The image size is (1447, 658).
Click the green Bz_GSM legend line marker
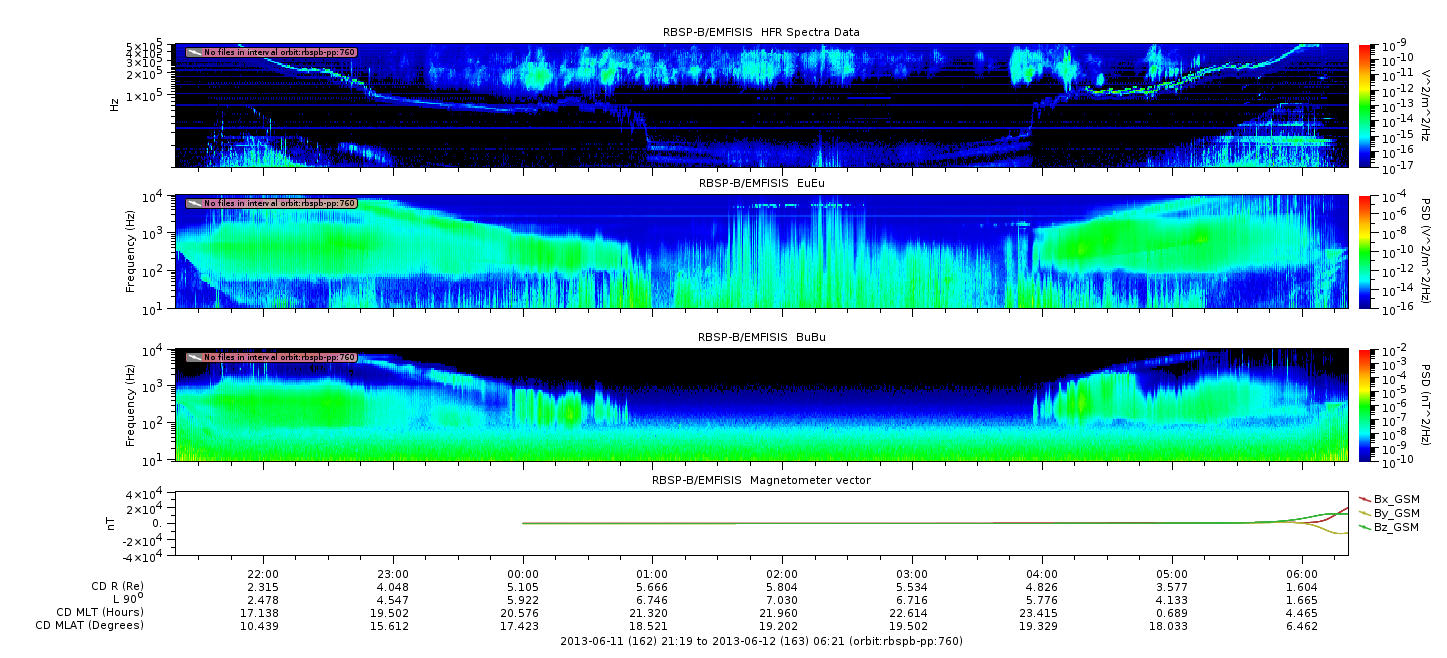coord(1365,526)
